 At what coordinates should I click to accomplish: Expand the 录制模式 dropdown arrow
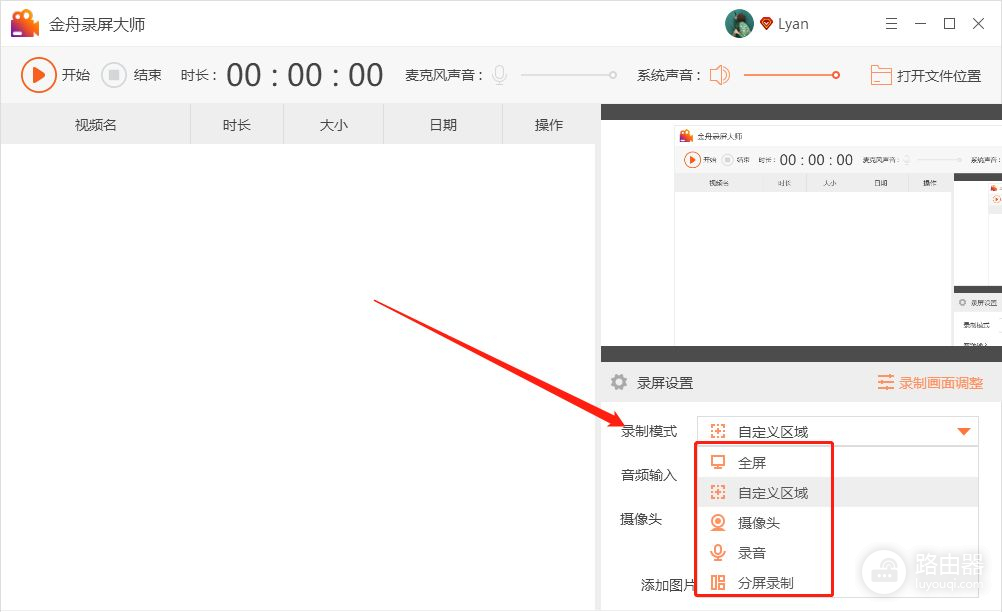[964, 432]
